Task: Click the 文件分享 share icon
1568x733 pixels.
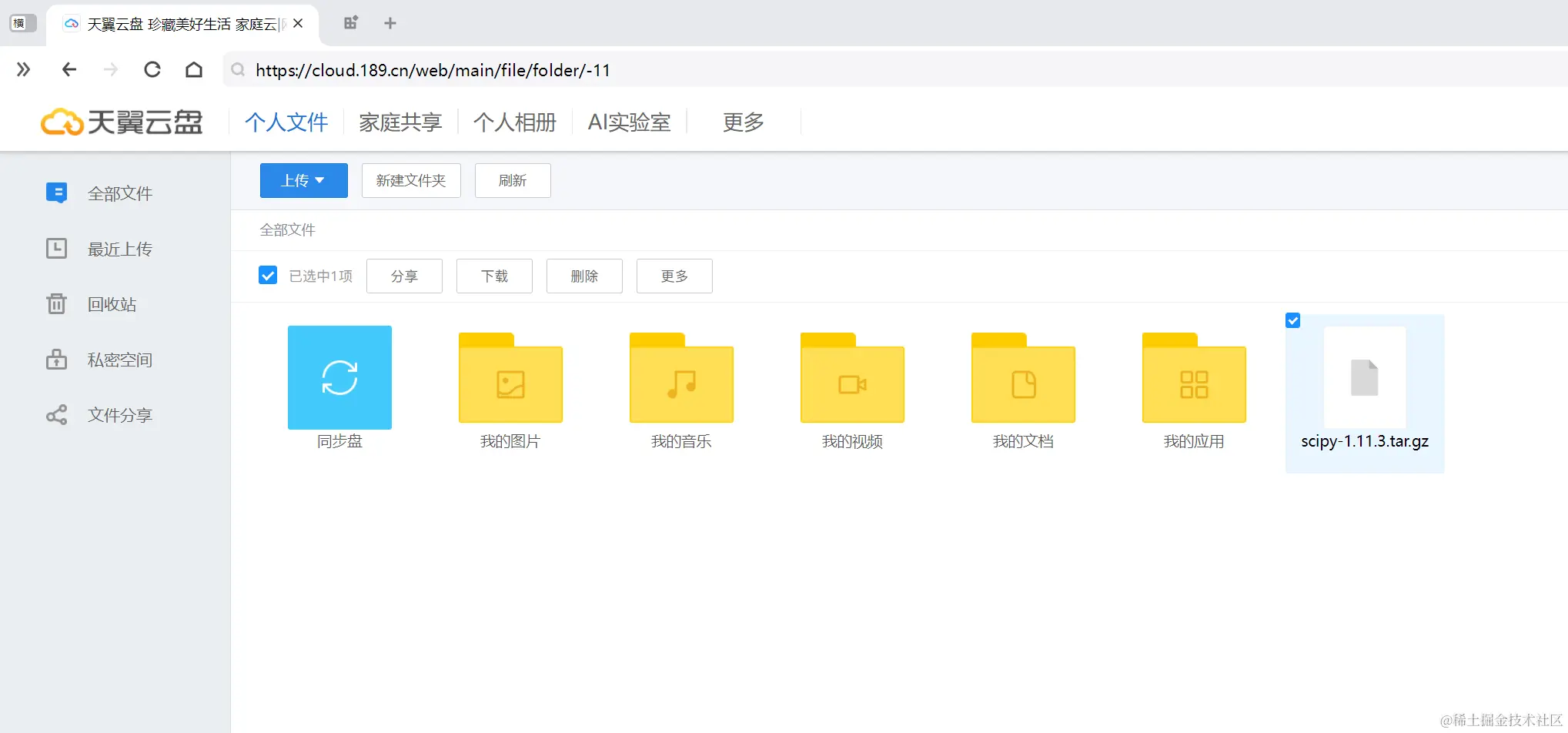Action: coord(57,415)
